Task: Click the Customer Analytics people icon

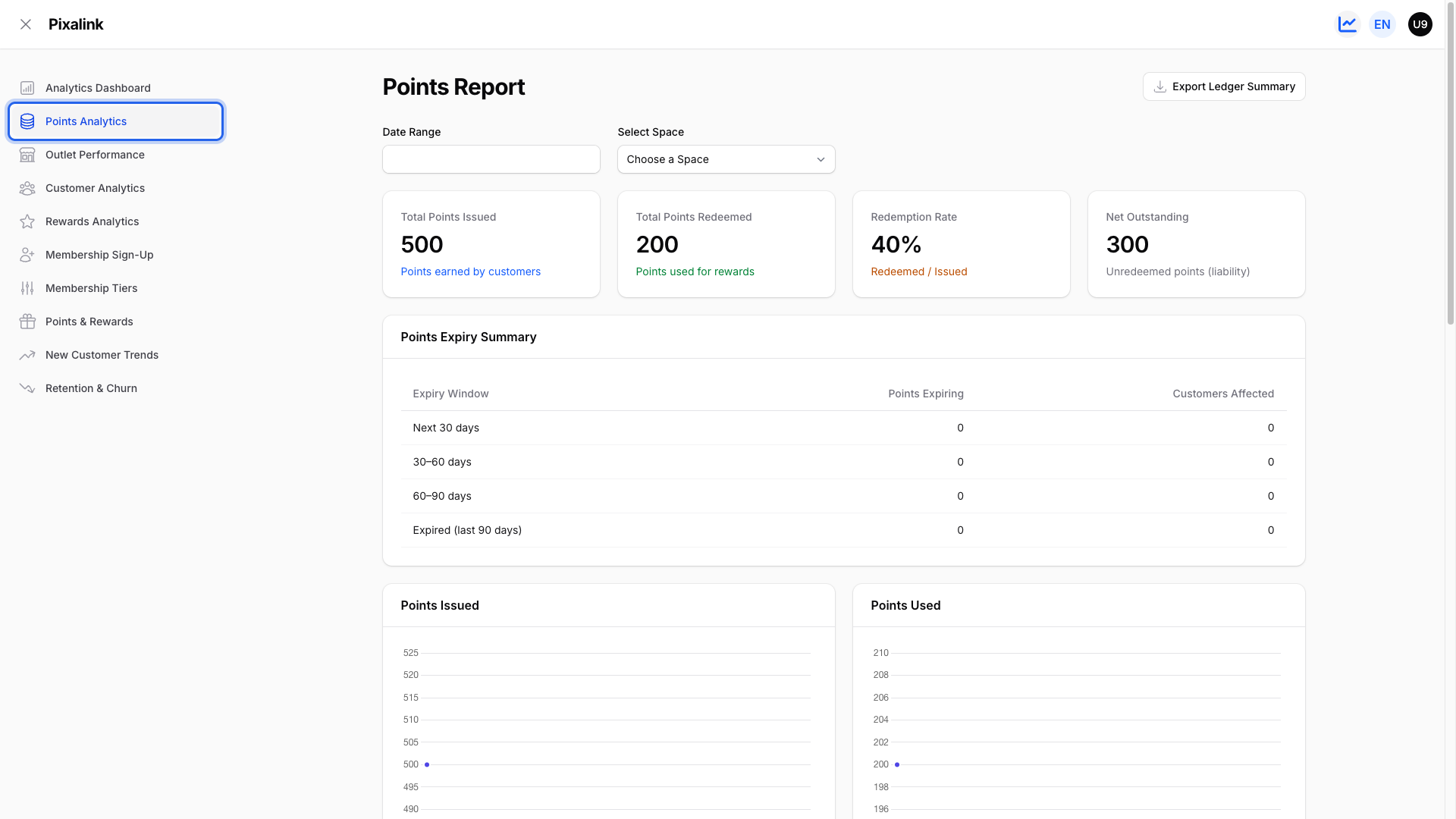Action: pos(27,188)
